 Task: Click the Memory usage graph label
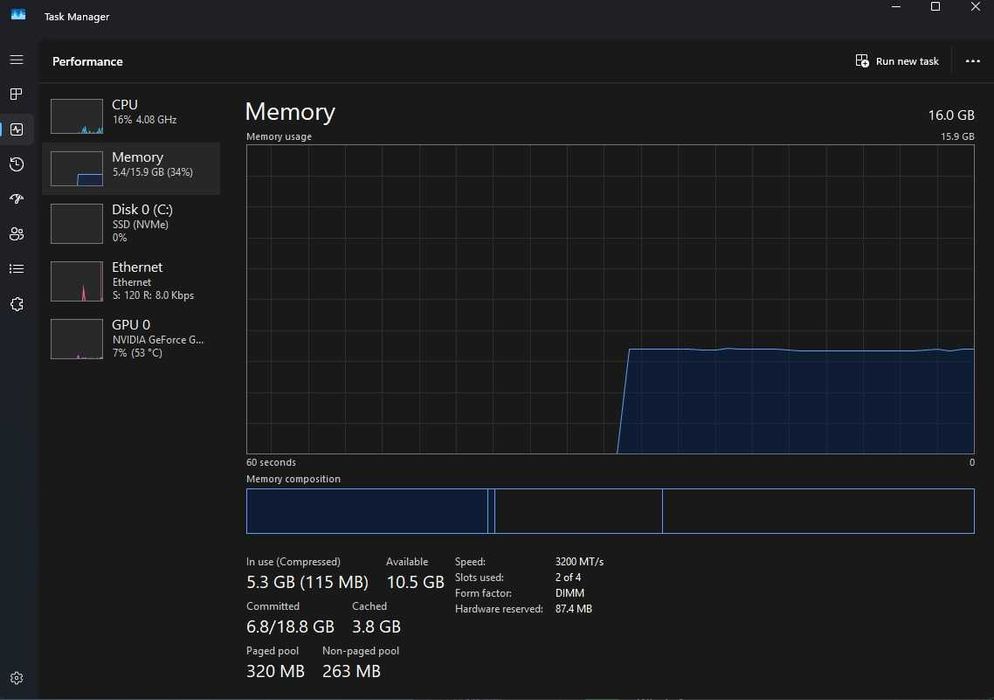[x=279, y=136]
